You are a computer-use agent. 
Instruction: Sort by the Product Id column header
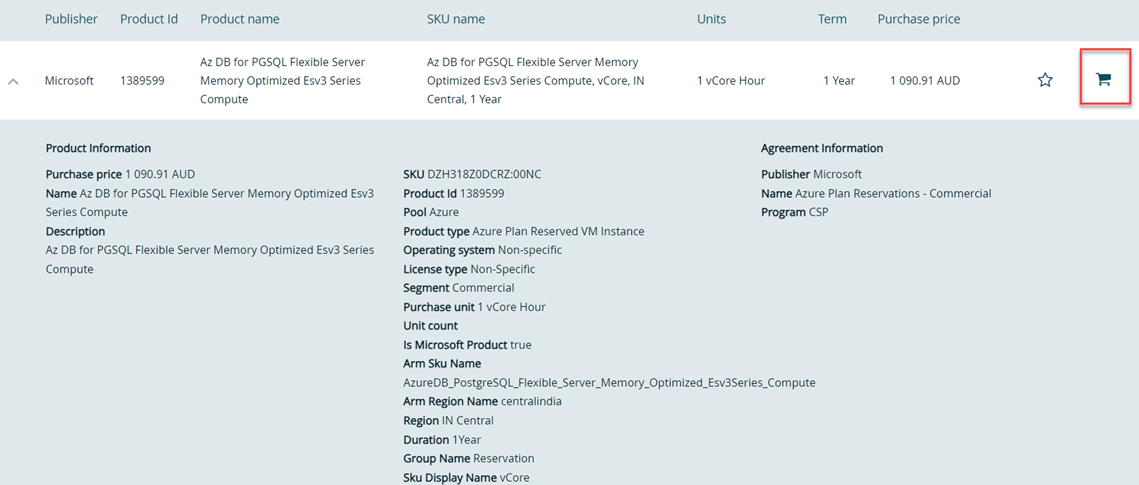pos(148,19)
